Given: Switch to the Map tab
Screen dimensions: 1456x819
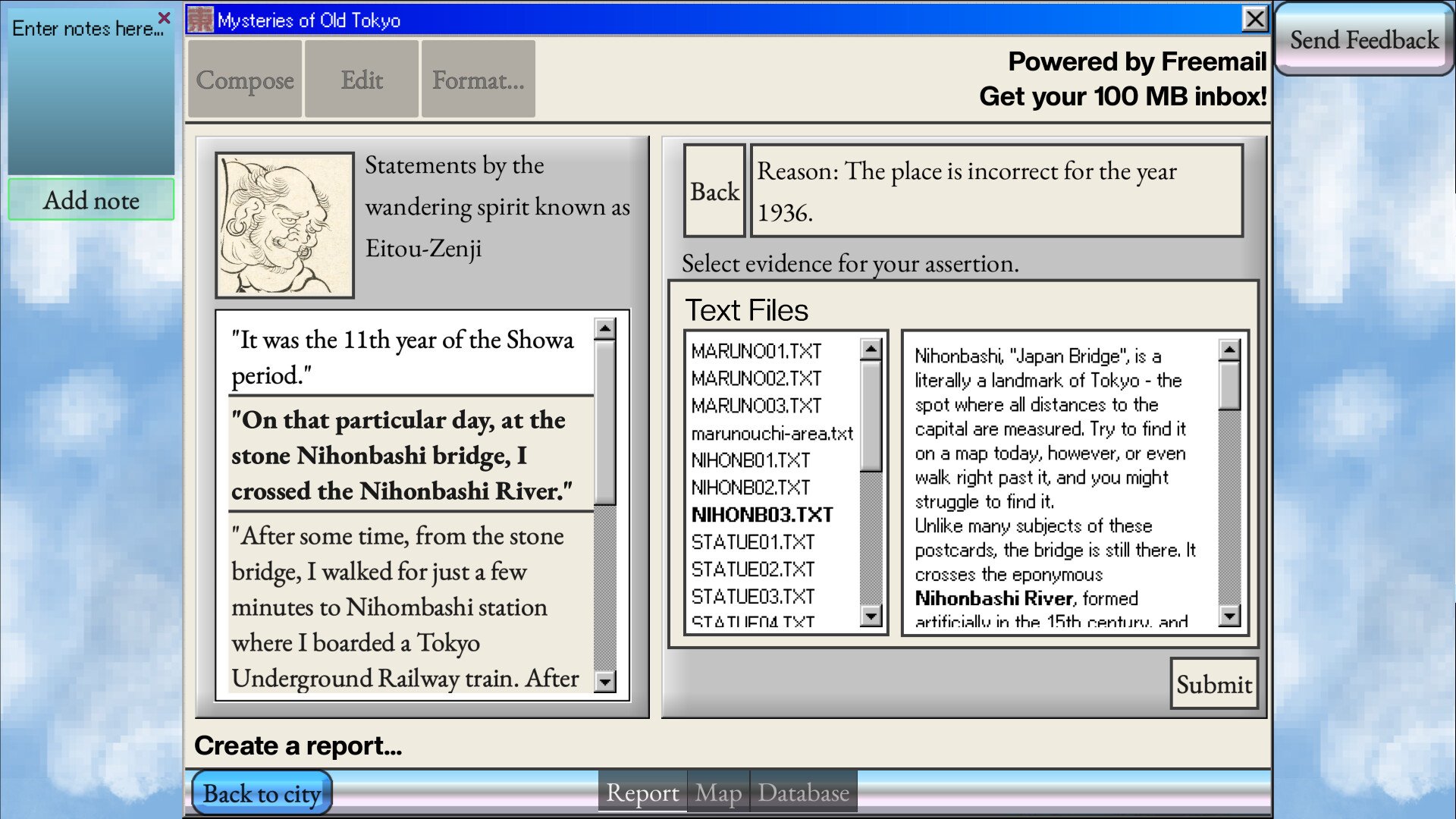Looking at the screenshot, I should (x=718, y=792).
